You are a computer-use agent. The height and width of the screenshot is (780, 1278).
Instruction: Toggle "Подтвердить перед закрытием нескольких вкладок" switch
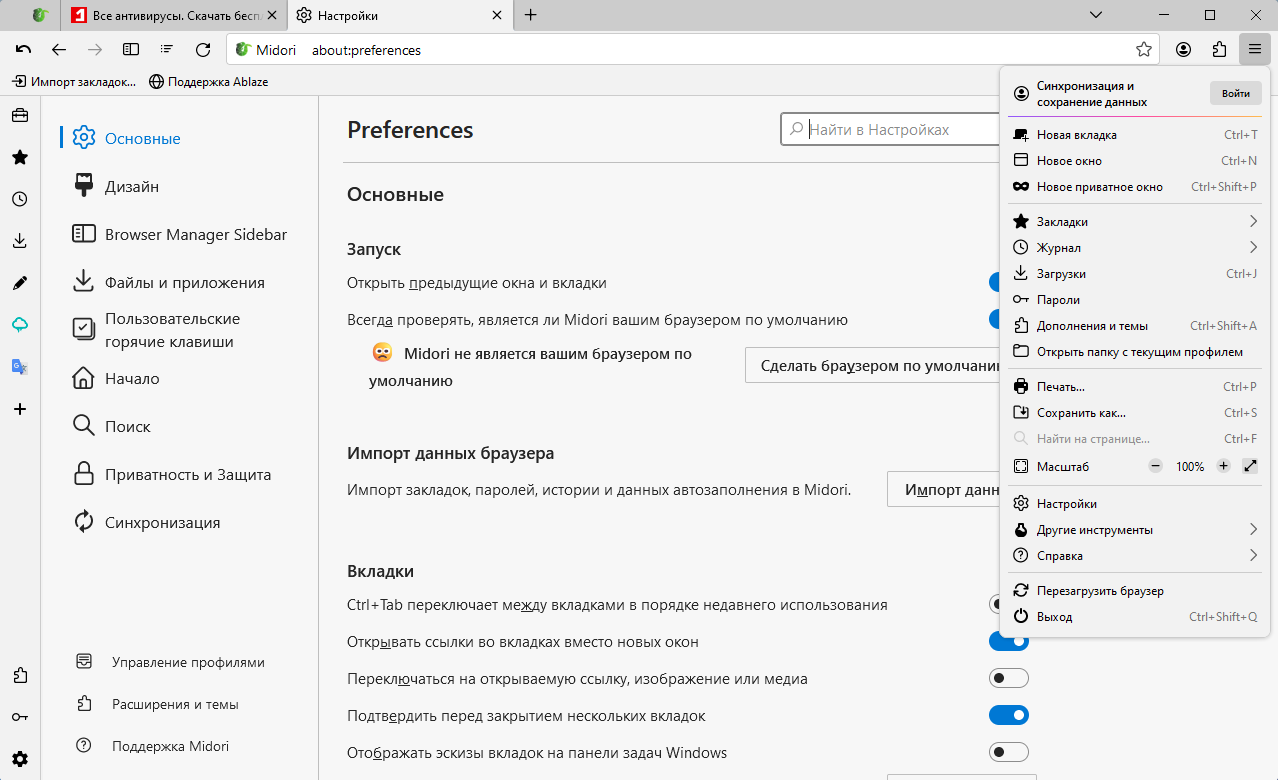click(x=1008, y=715)
